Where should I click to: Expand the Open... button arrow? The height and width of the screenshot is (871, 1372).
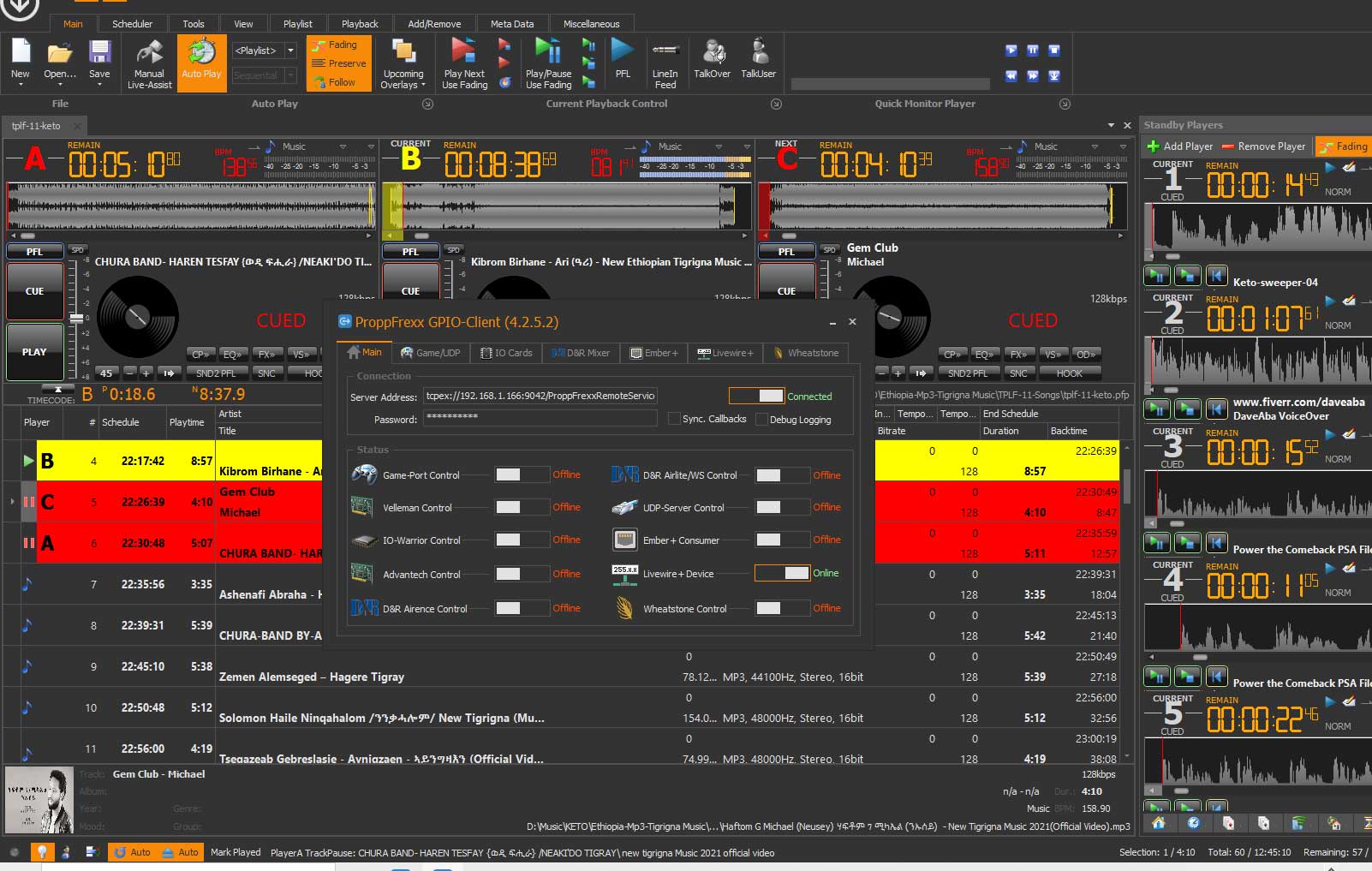59,85
